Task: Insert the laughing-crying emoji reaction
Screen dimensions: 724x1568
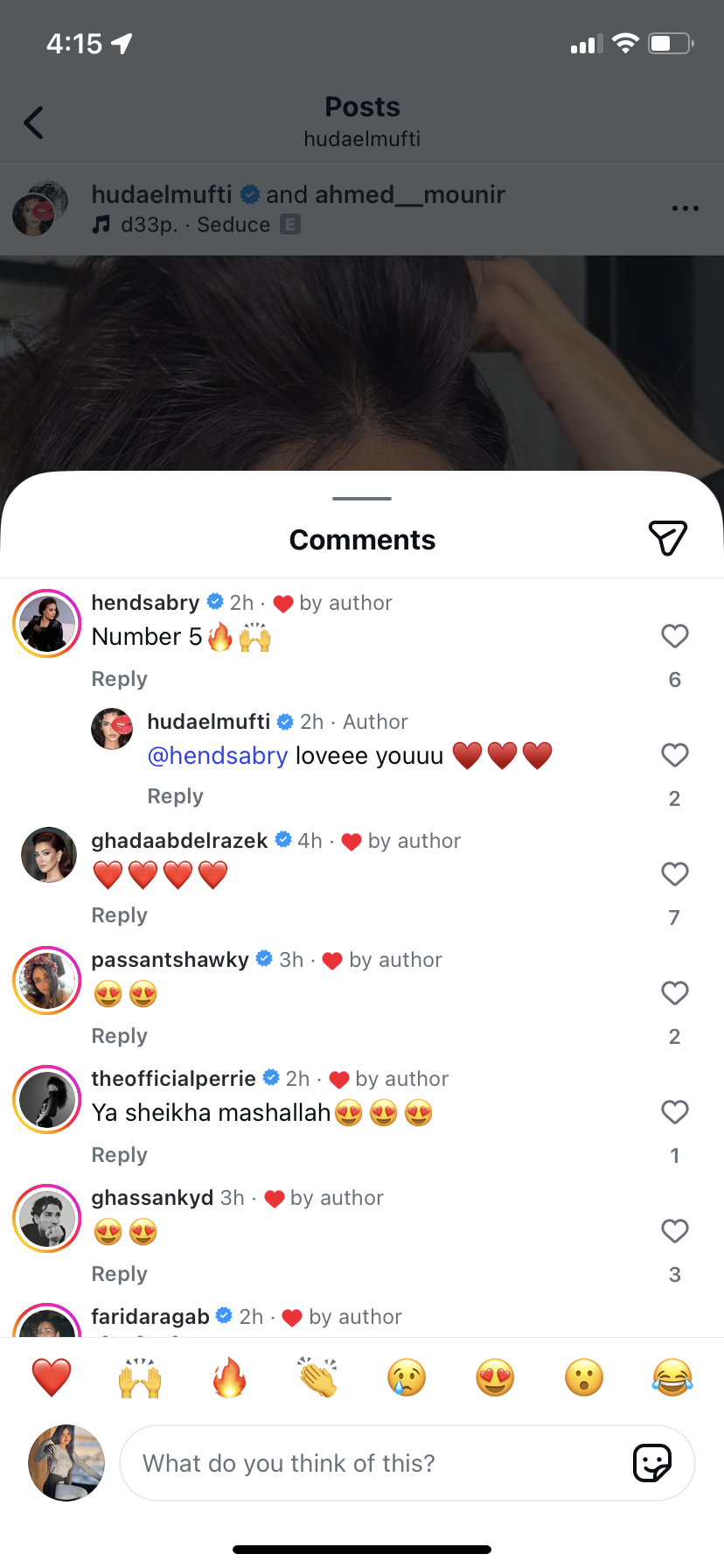Action: tap(672, 1378)
